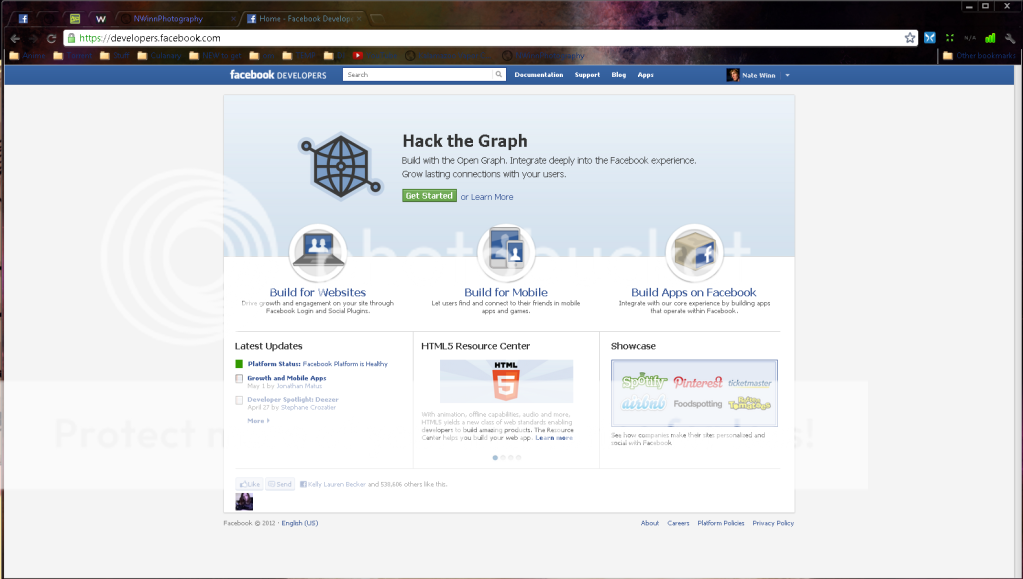Open Documentation in the top navigation
Screen dimensions: 1023x579
pos(539,75)
